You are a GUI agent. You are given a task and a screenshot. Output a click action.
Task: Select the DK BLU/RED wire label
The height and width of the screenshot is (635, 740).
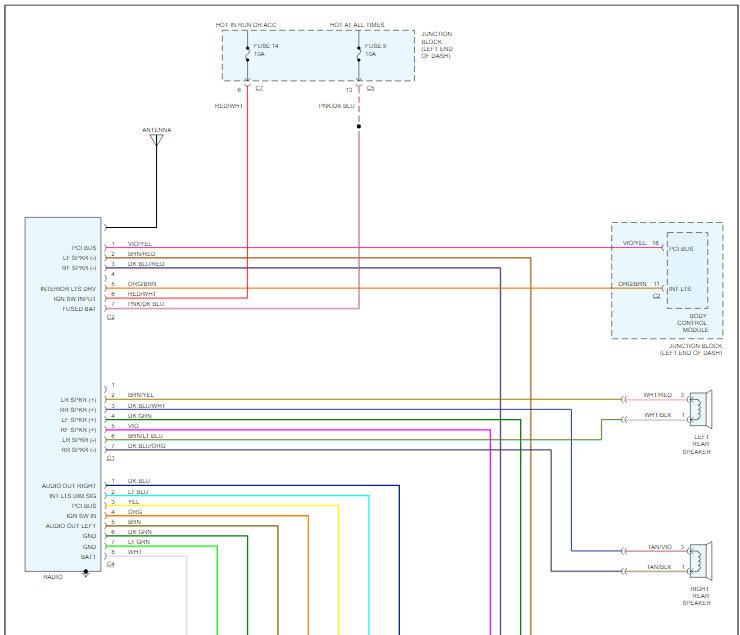(x=146, y=264)
